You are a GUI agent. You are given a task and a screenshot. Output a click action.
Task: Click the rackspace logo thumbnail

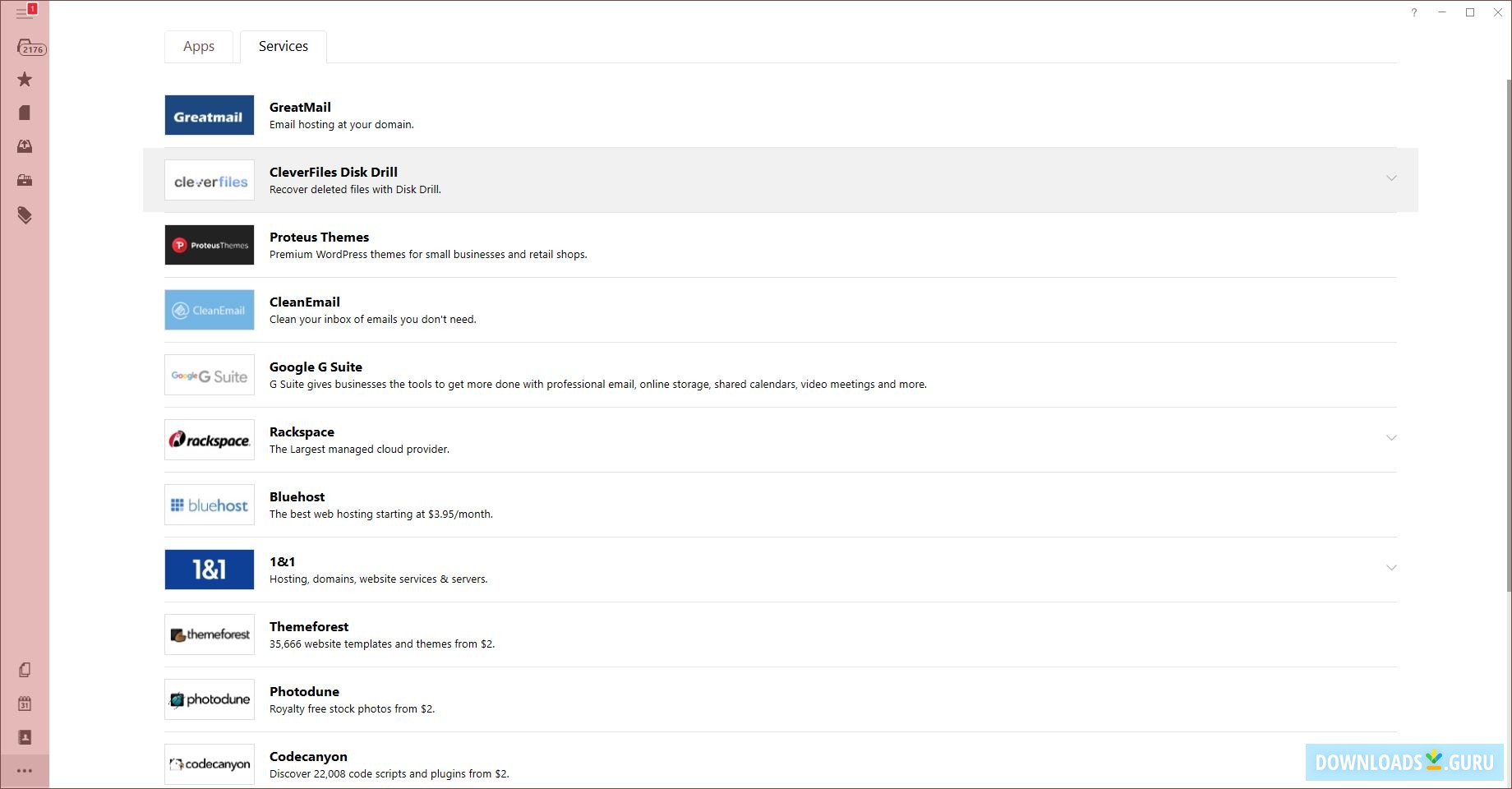coord(210,440)
